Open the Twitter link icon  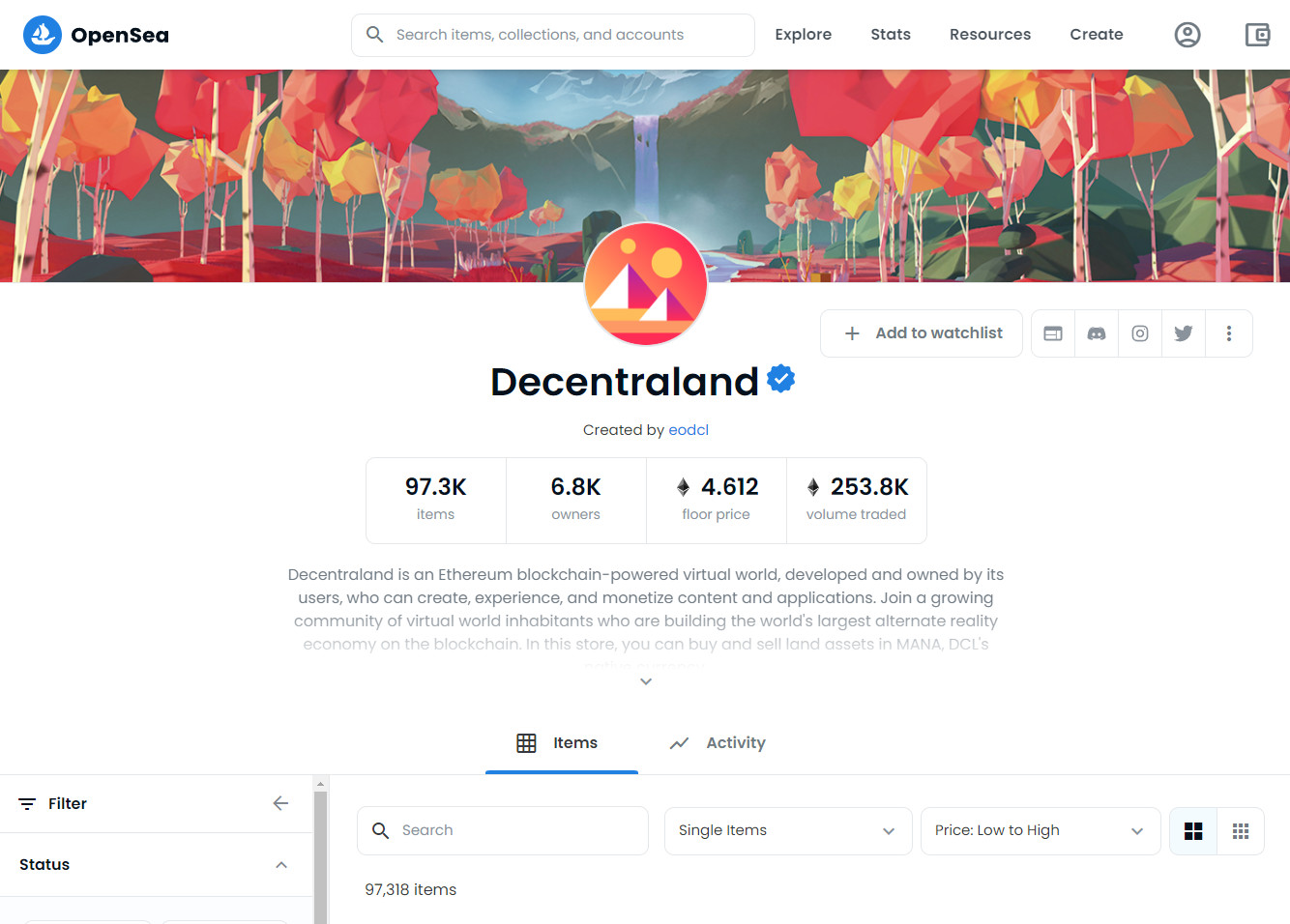(1184, 333)
